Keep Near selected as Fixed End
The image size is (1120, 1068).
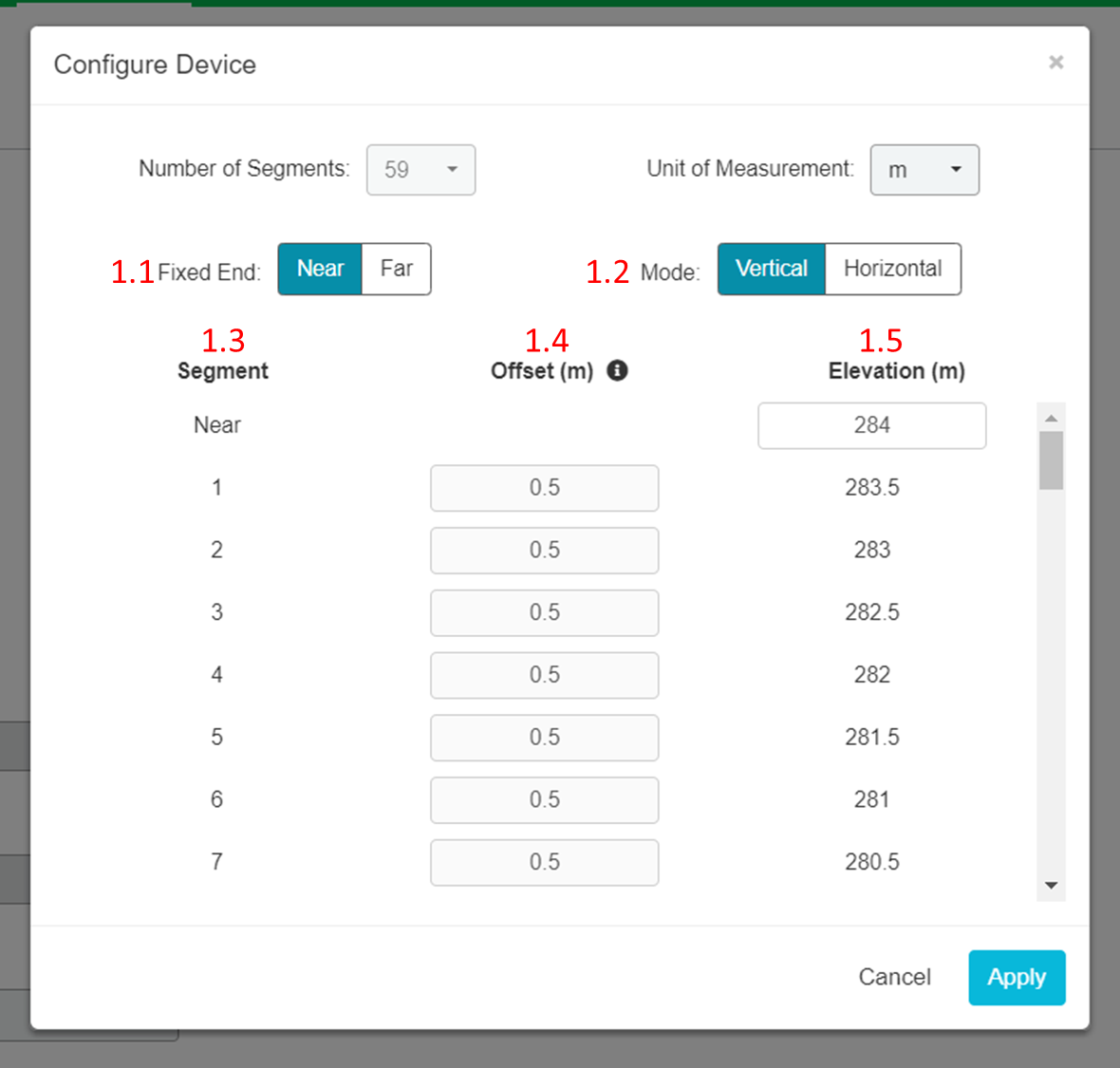(320, 269)
